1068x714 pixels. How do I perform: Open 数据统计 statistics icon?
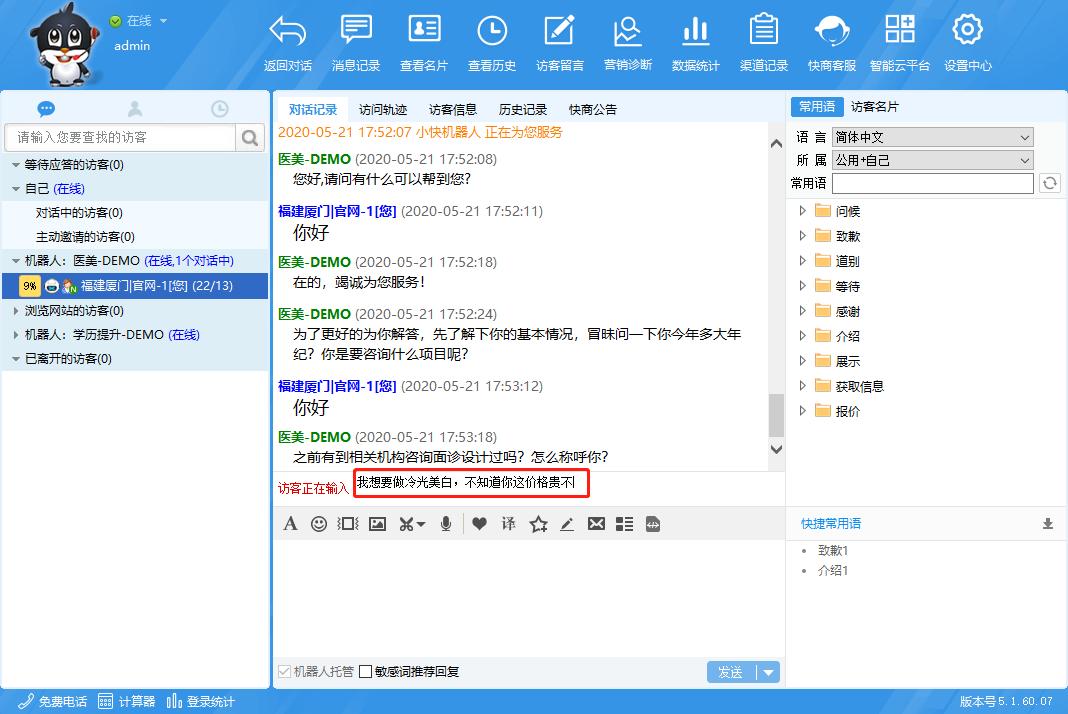click(x=696, y=32)
